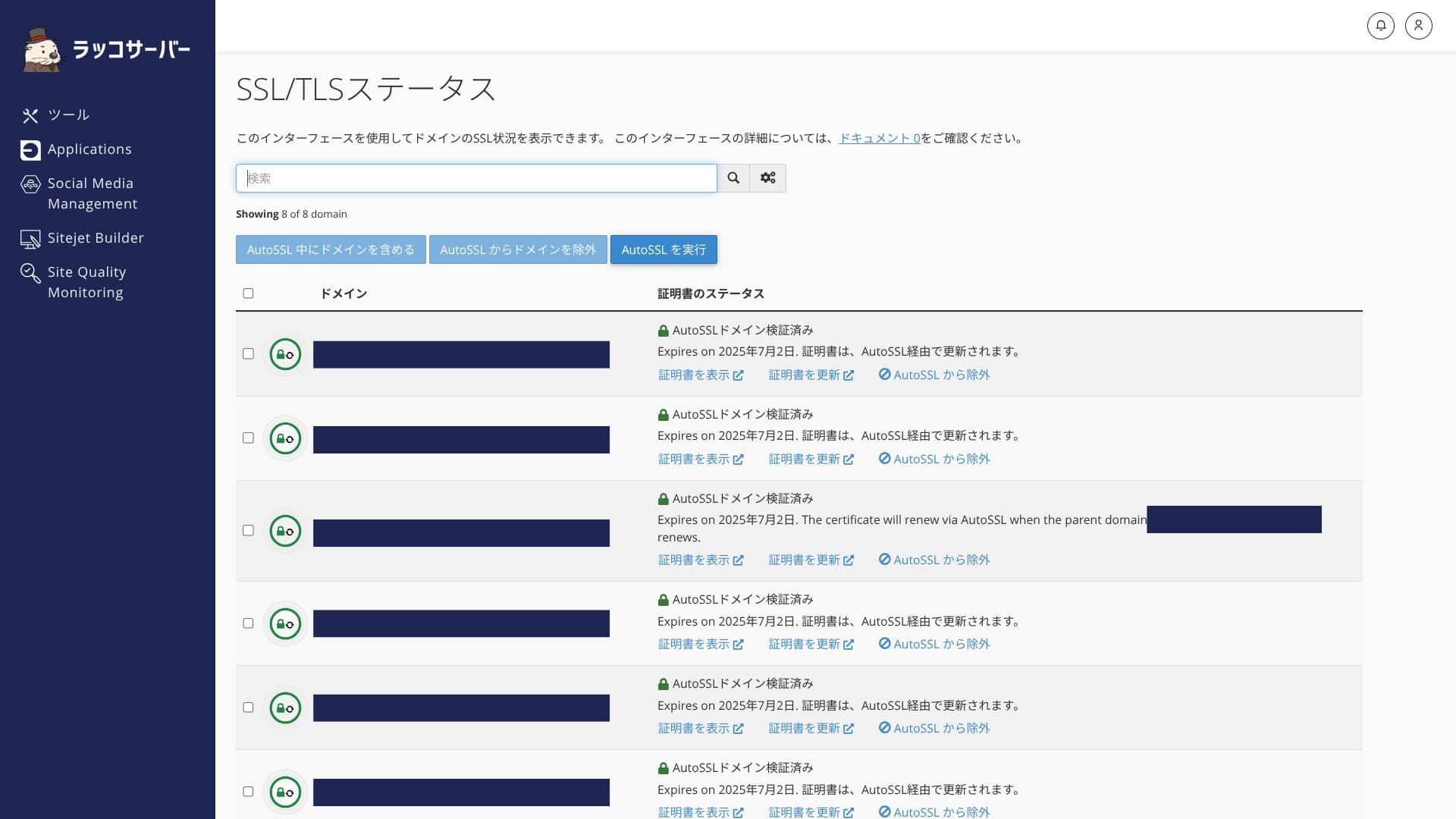
Task: Check the third domain row checkbox
Action: click(248, 531)
